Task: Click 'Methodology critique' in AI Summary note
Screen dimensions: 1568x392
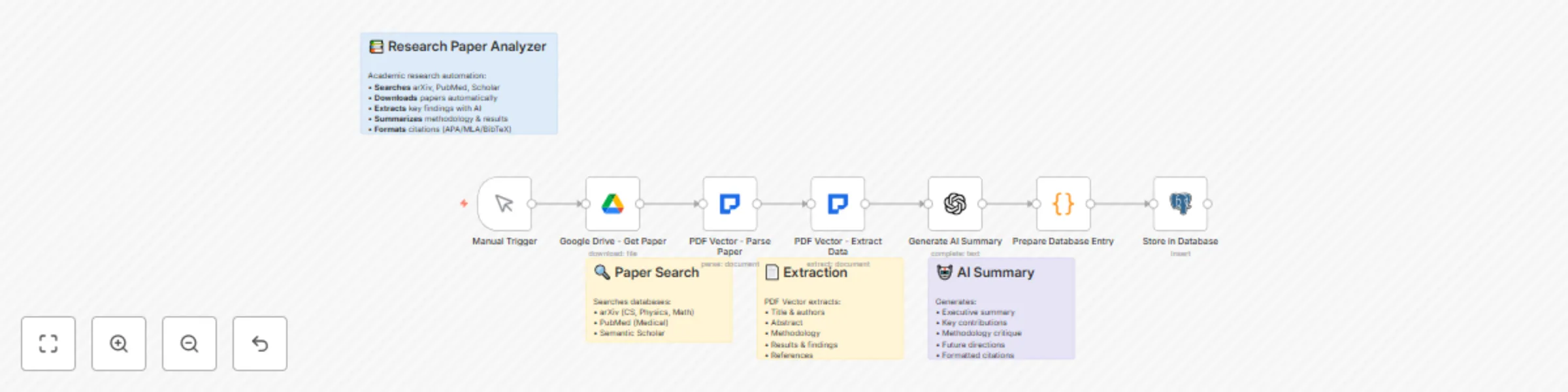Action: [981, 333]
